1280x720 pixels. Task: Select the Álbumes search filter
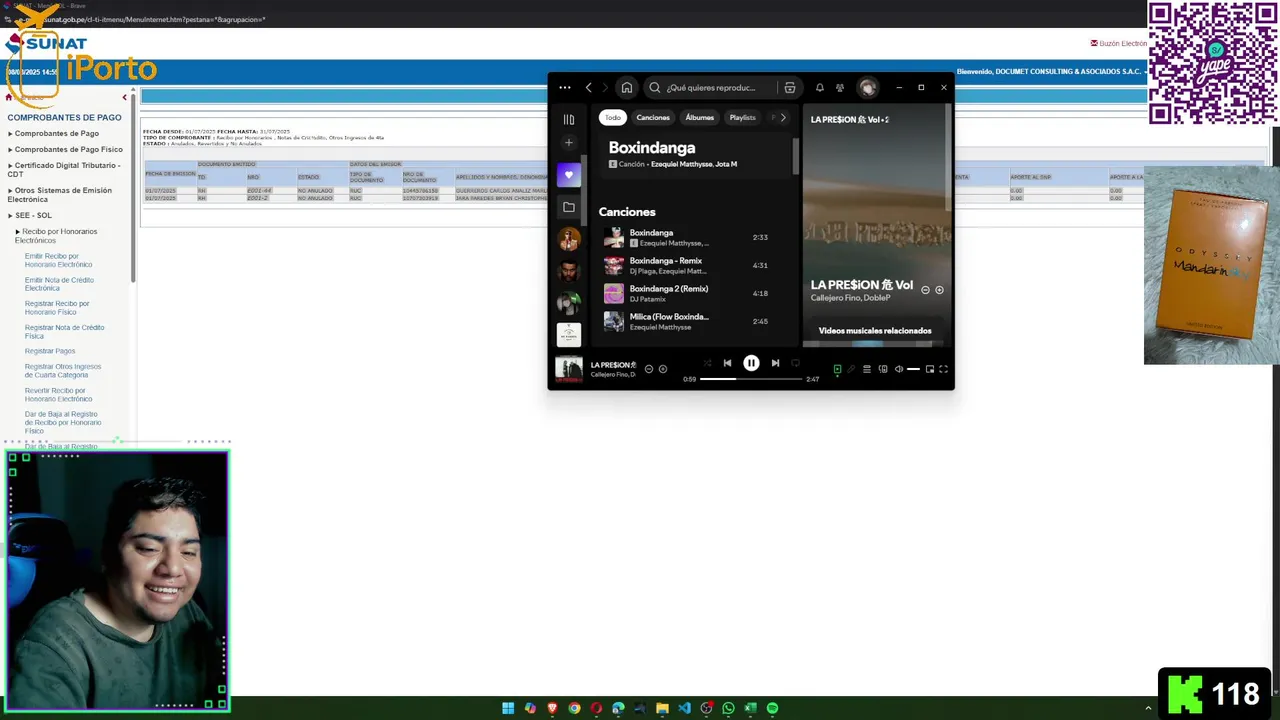[x=700, y=118]
